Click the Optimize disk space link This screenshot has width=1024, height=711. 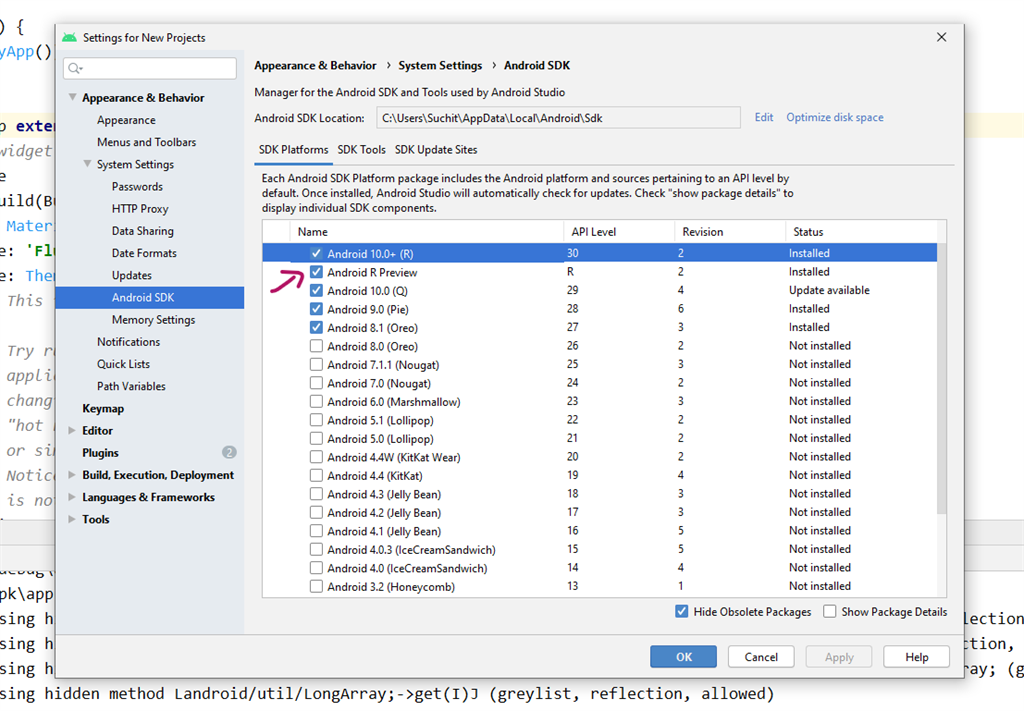tap(835, 118)
